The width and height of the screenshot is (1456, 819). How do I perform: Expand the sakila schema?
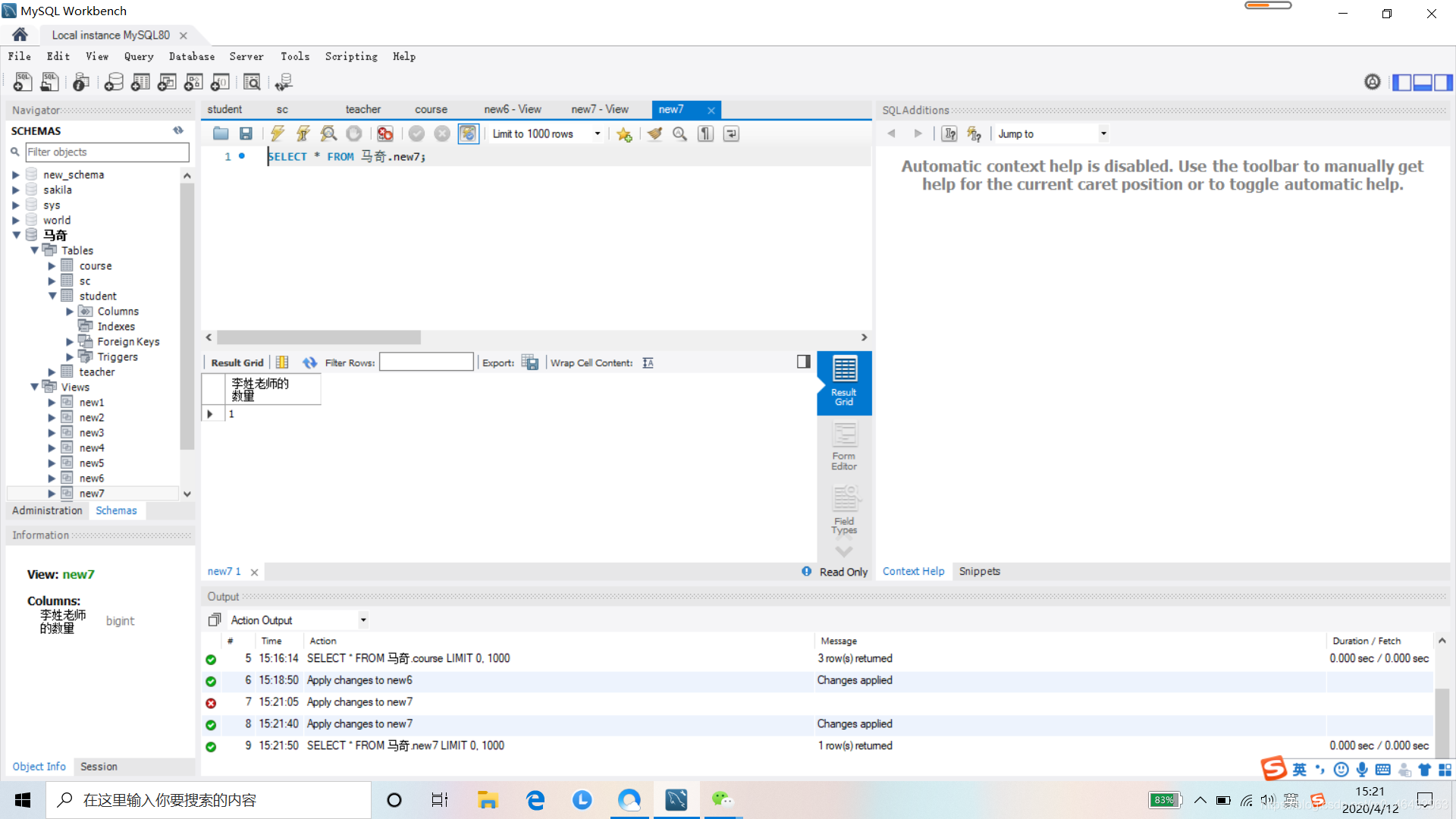(15, 190)
